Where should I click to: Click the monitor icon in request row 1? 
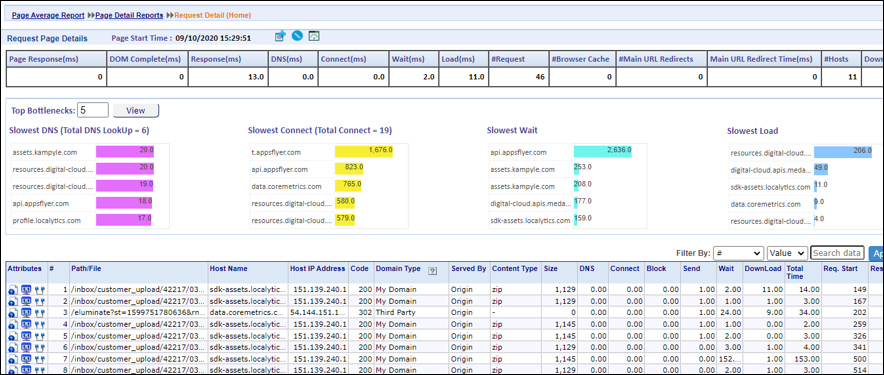26,289
